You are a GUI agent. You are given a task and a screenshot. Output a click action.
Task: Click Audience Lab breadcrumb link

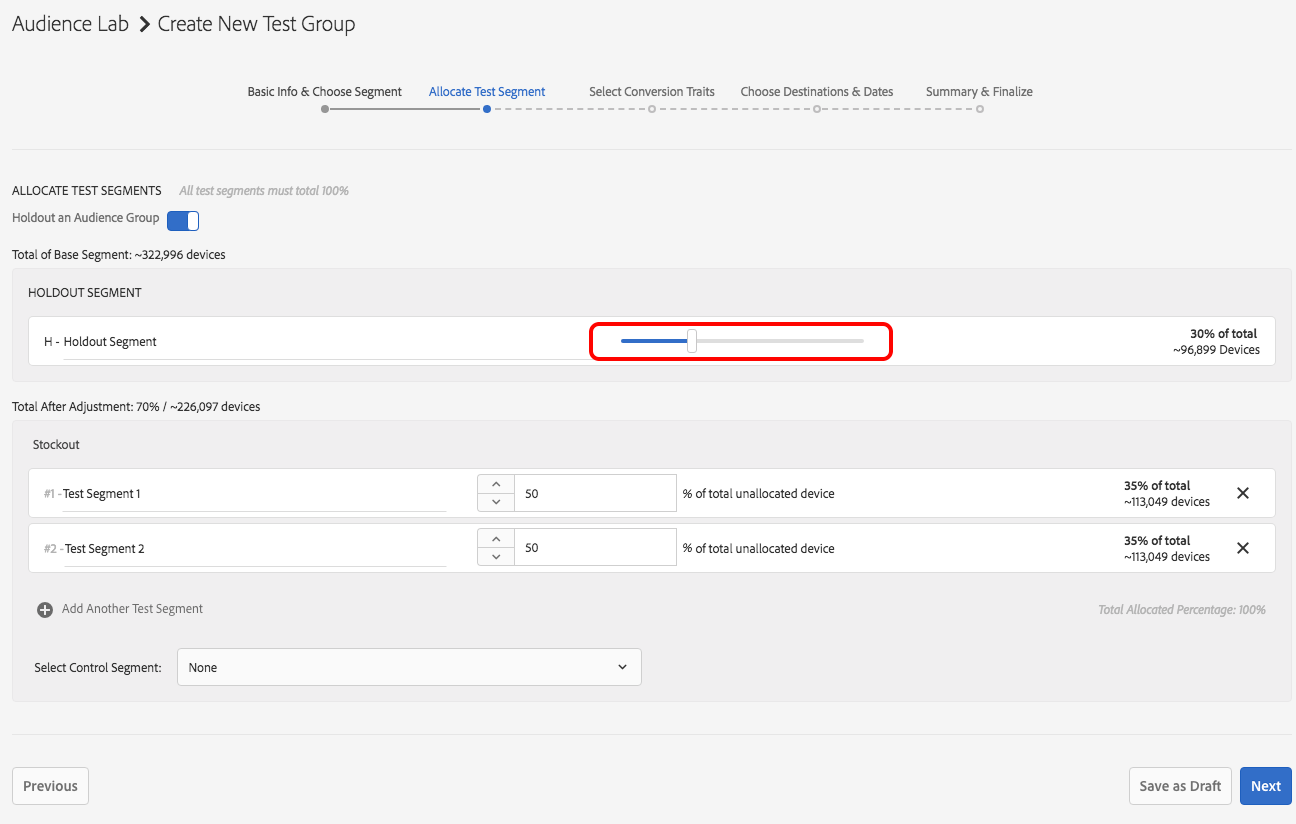[70, 24]
